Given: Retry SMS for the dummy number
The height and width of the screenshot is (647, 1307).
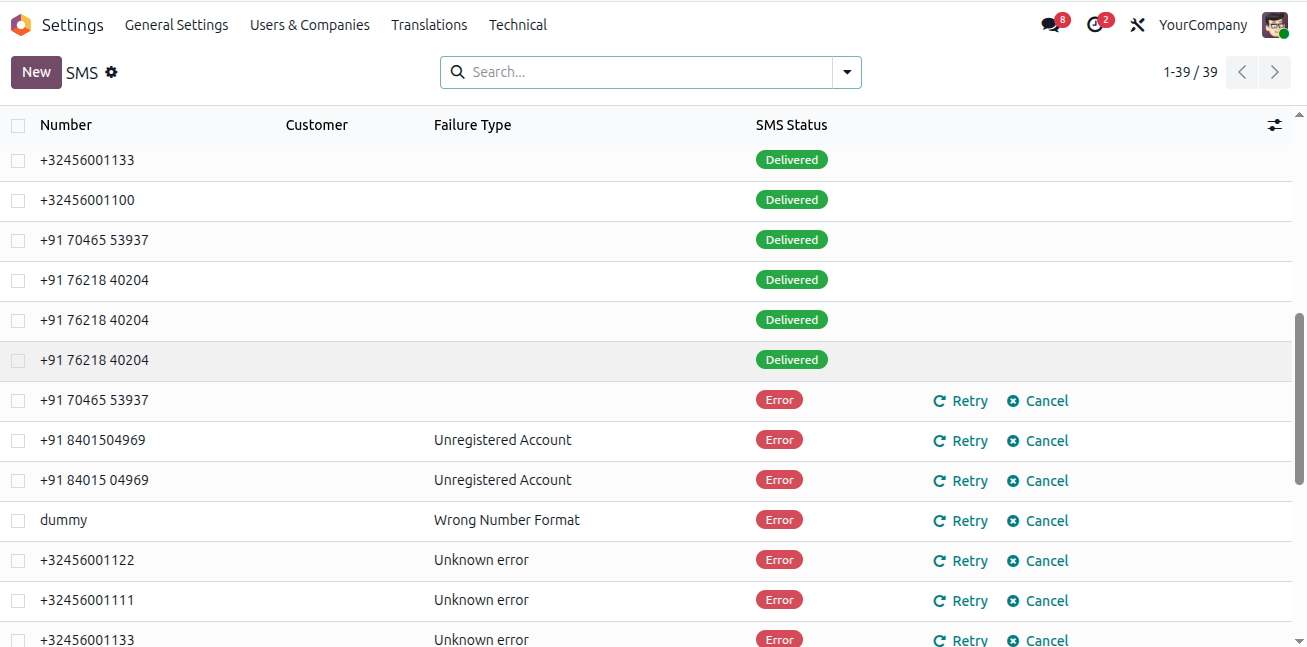Looking at the screenshot, I should coord(960,521).
